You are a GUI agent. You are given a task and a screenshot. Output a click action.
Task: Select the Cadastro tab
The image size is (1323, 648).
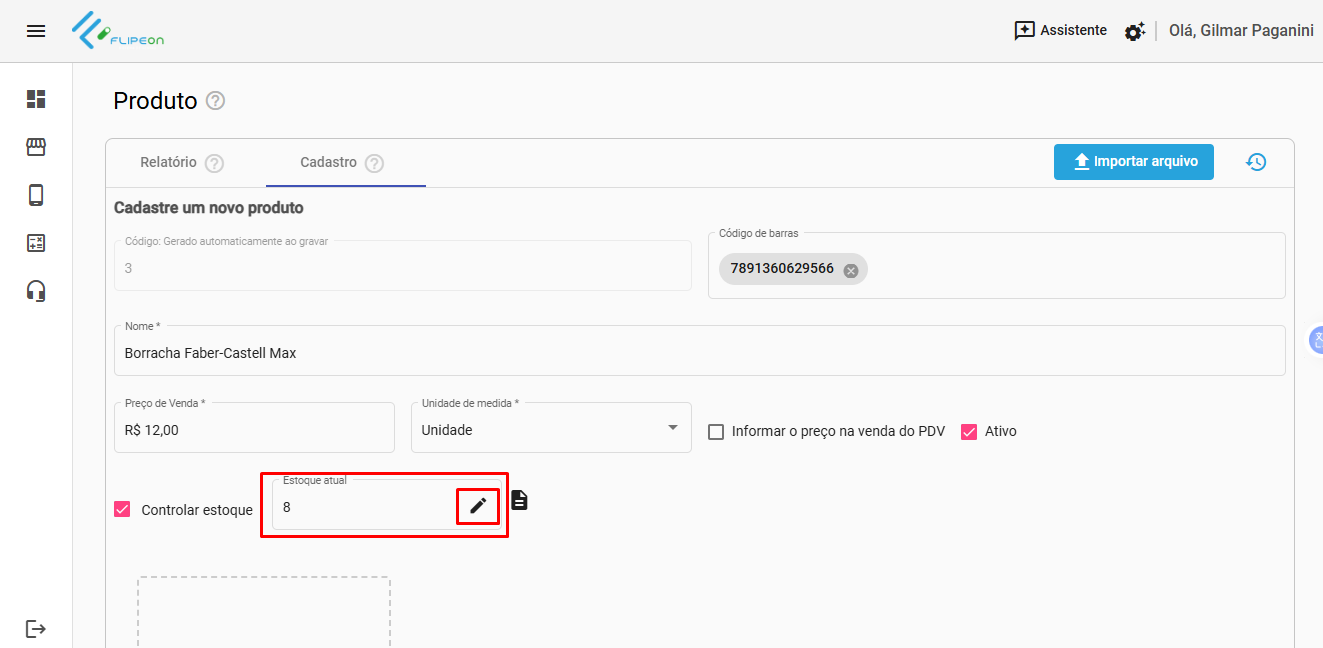[328, 162]
